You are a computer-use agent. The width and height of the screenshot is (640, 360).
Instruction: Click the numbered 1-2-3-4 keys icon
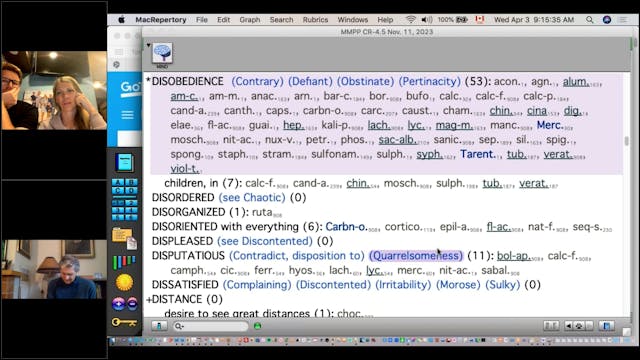(x=124, y=209)
